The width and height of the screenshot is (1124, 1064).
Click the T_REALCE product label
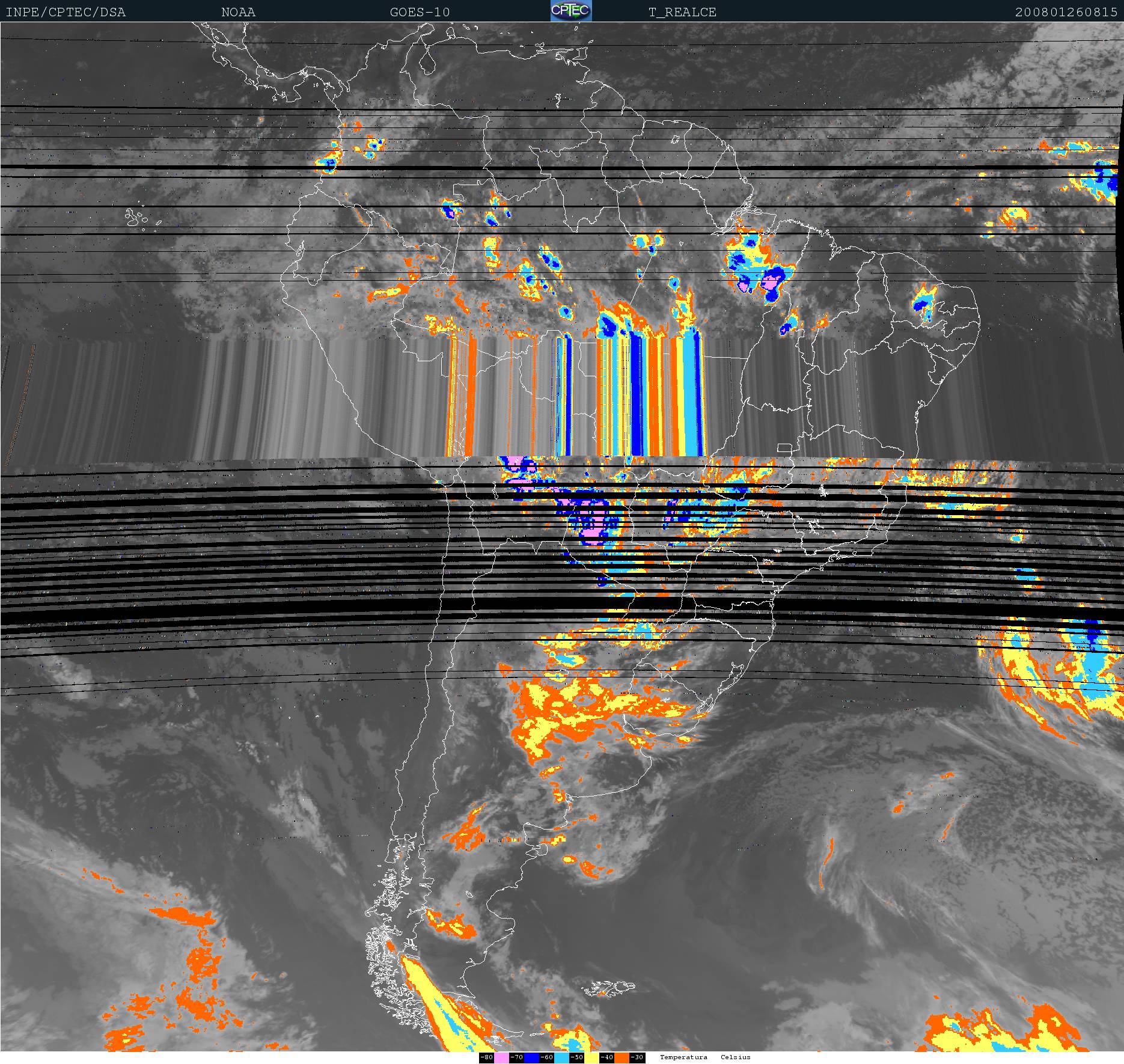[682, 12]
